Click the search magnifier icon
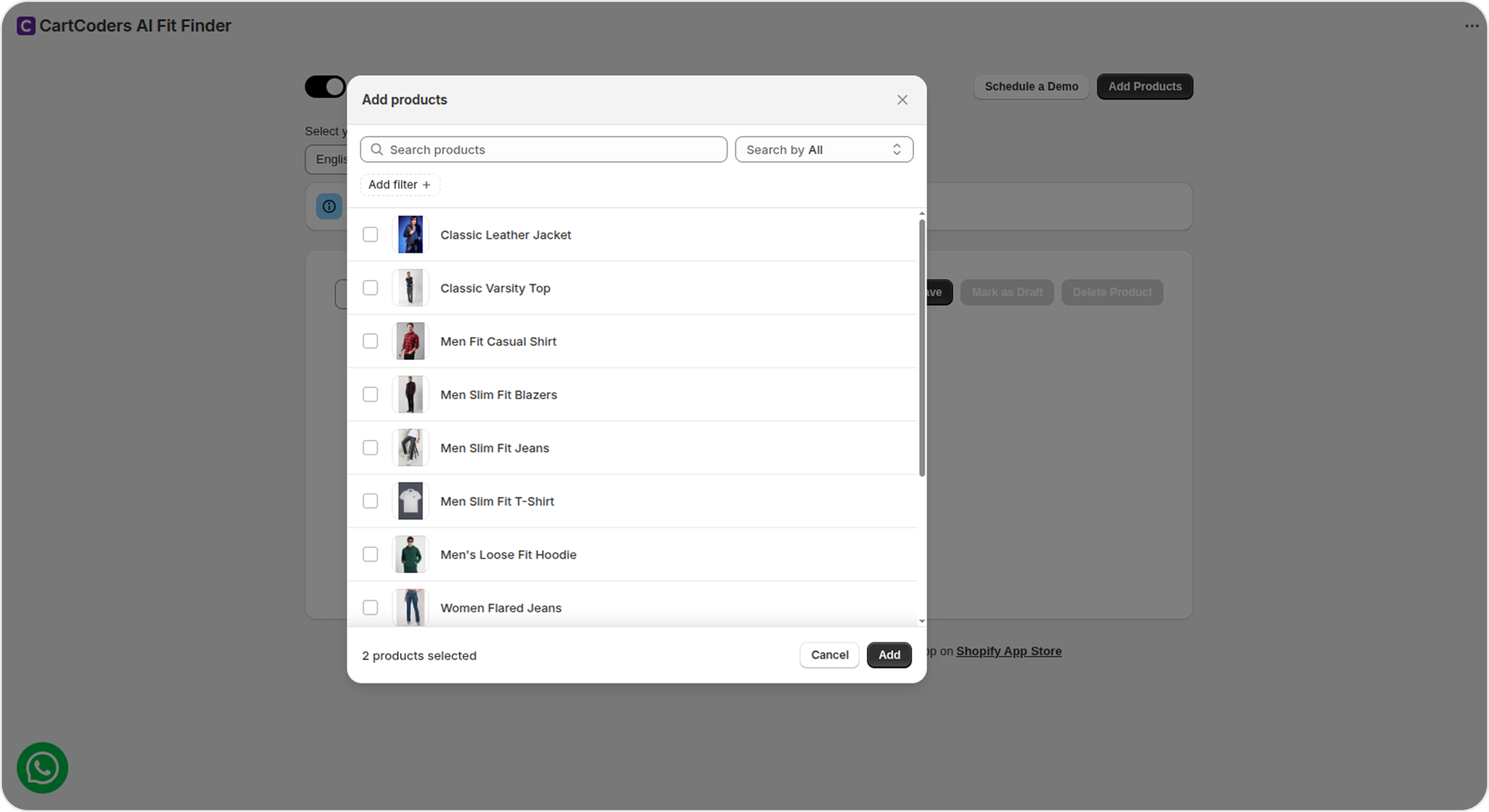The height and width of the screenshot is (812, 1489). [377, 149]
